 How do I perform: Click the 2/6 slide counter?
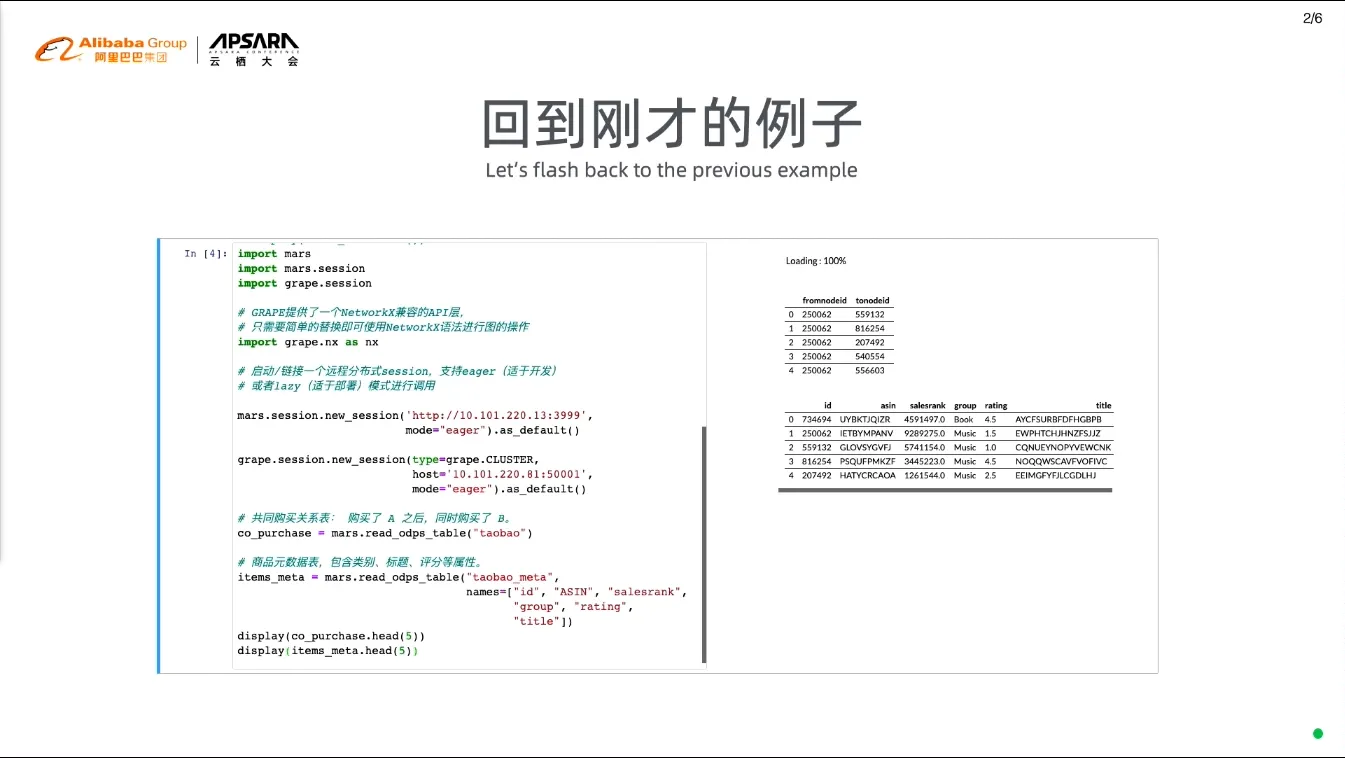(x=1313, y=18)
